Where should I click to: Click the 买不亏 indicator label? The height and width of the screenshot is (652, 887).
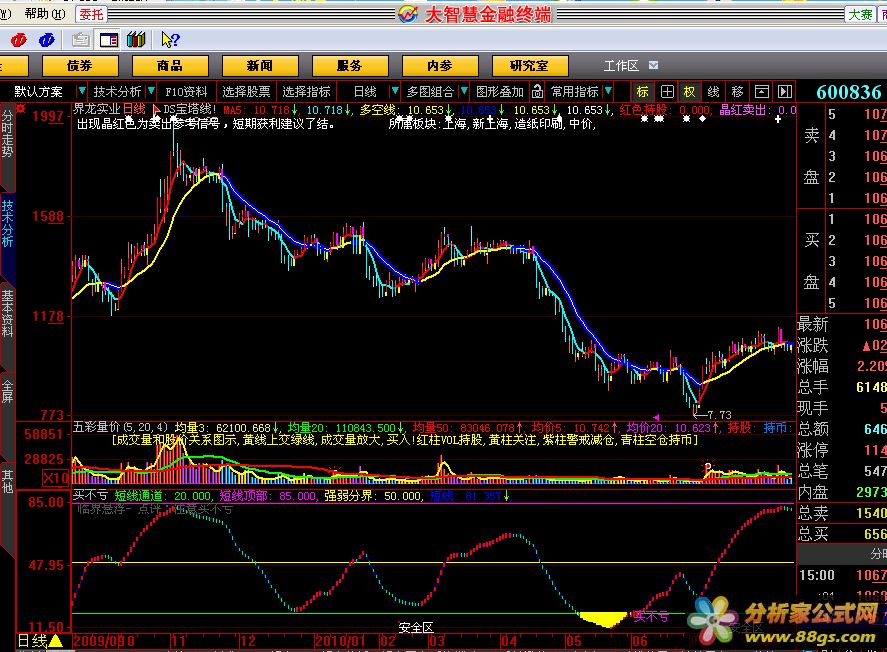[90, 496]
